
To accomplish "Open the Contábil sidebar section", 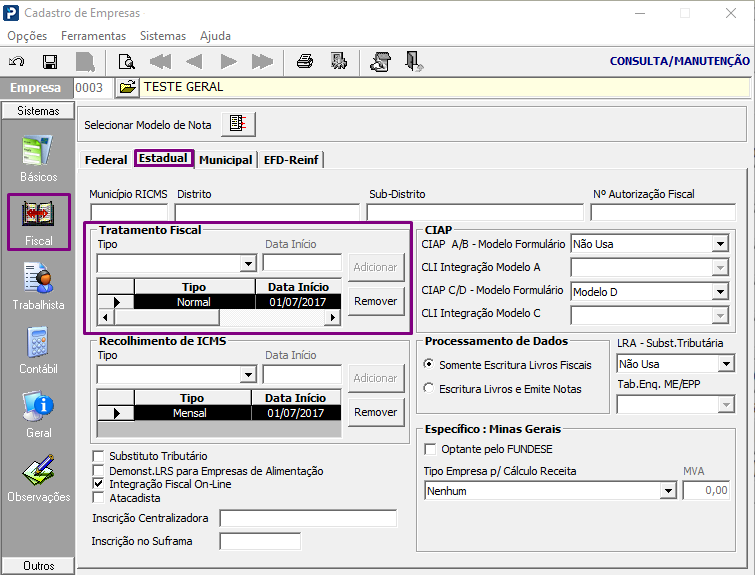I will pyautogui.click(x=39, y=351).
